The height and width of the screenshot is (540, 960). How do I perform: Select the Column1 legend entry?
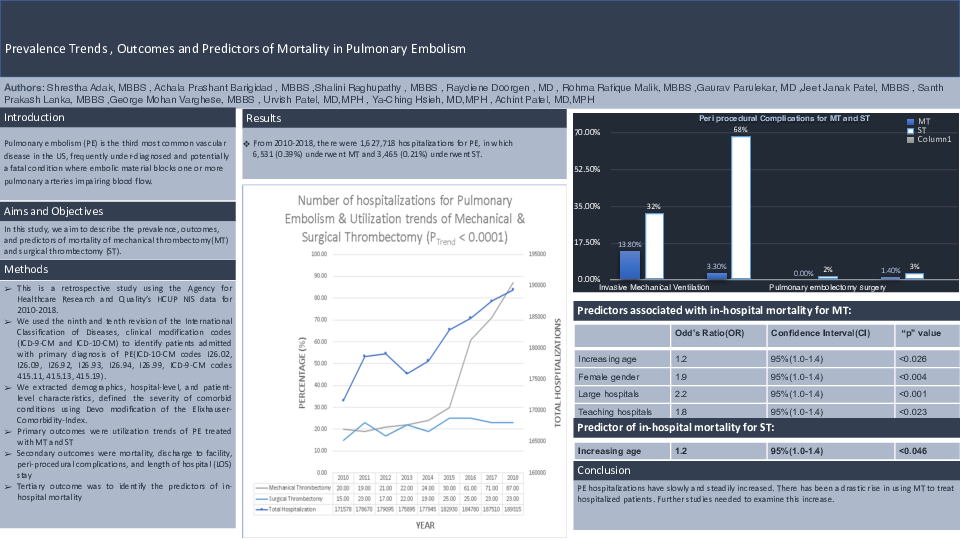coord(932,139)
